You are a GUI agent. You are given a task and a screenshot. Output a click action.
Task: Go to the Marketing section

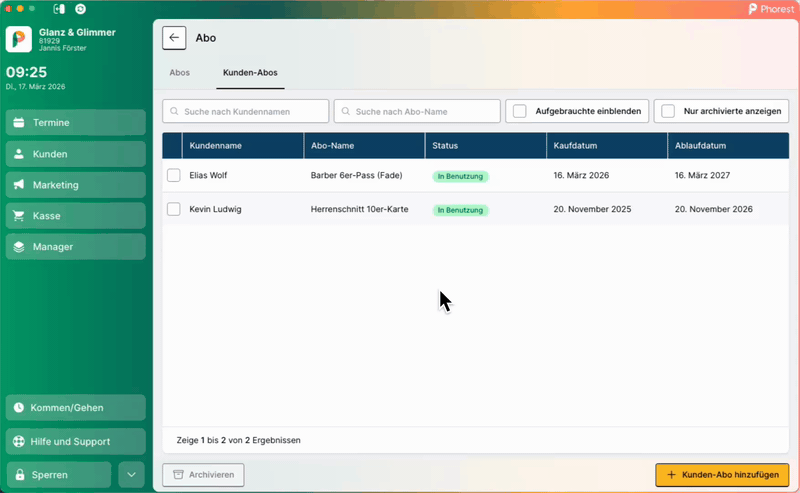pos(75,185)
